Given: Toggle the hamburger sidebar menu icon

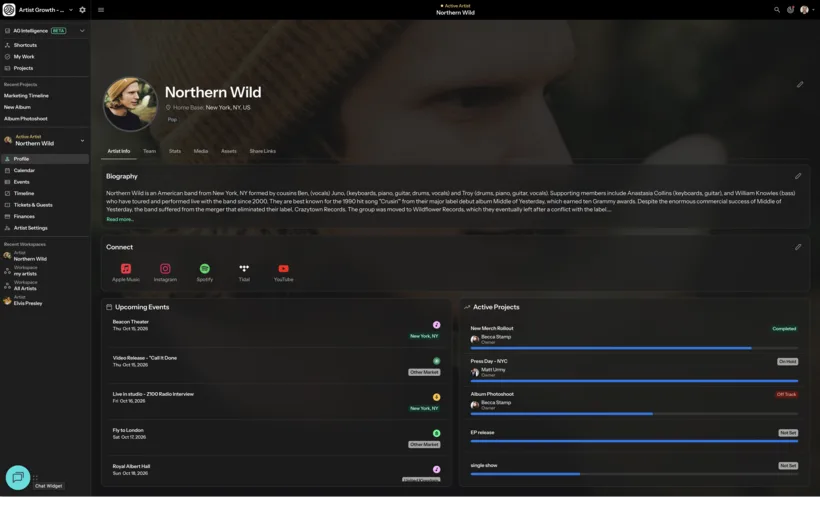Looking at the screenshot, I should [x=101, y=10].
